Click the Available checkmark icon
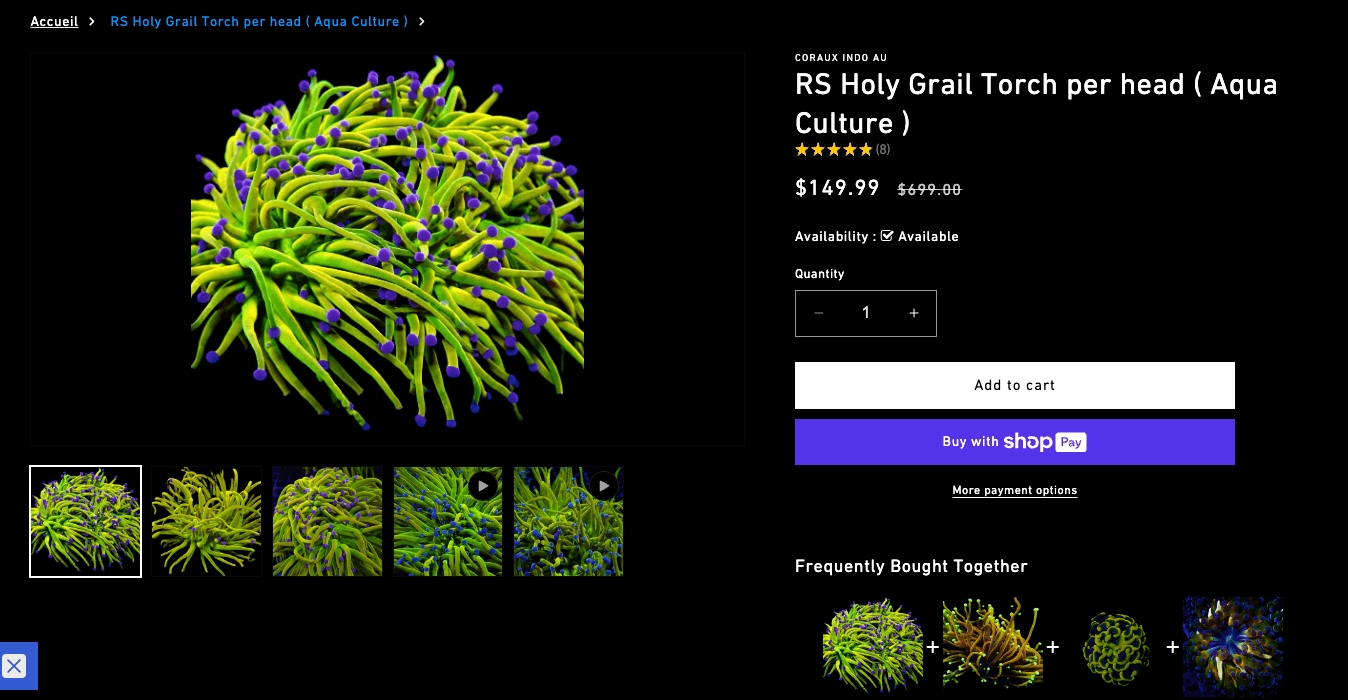 coord(886,236)
